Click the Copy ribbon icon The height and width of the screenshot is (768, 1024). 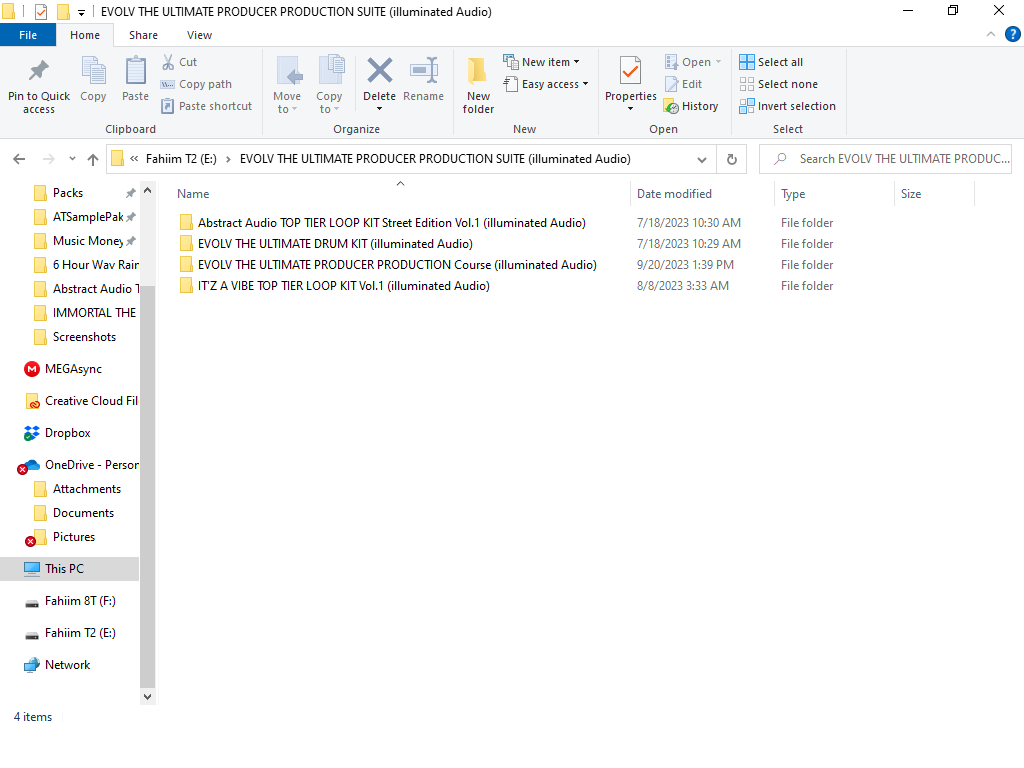point(93,71)
